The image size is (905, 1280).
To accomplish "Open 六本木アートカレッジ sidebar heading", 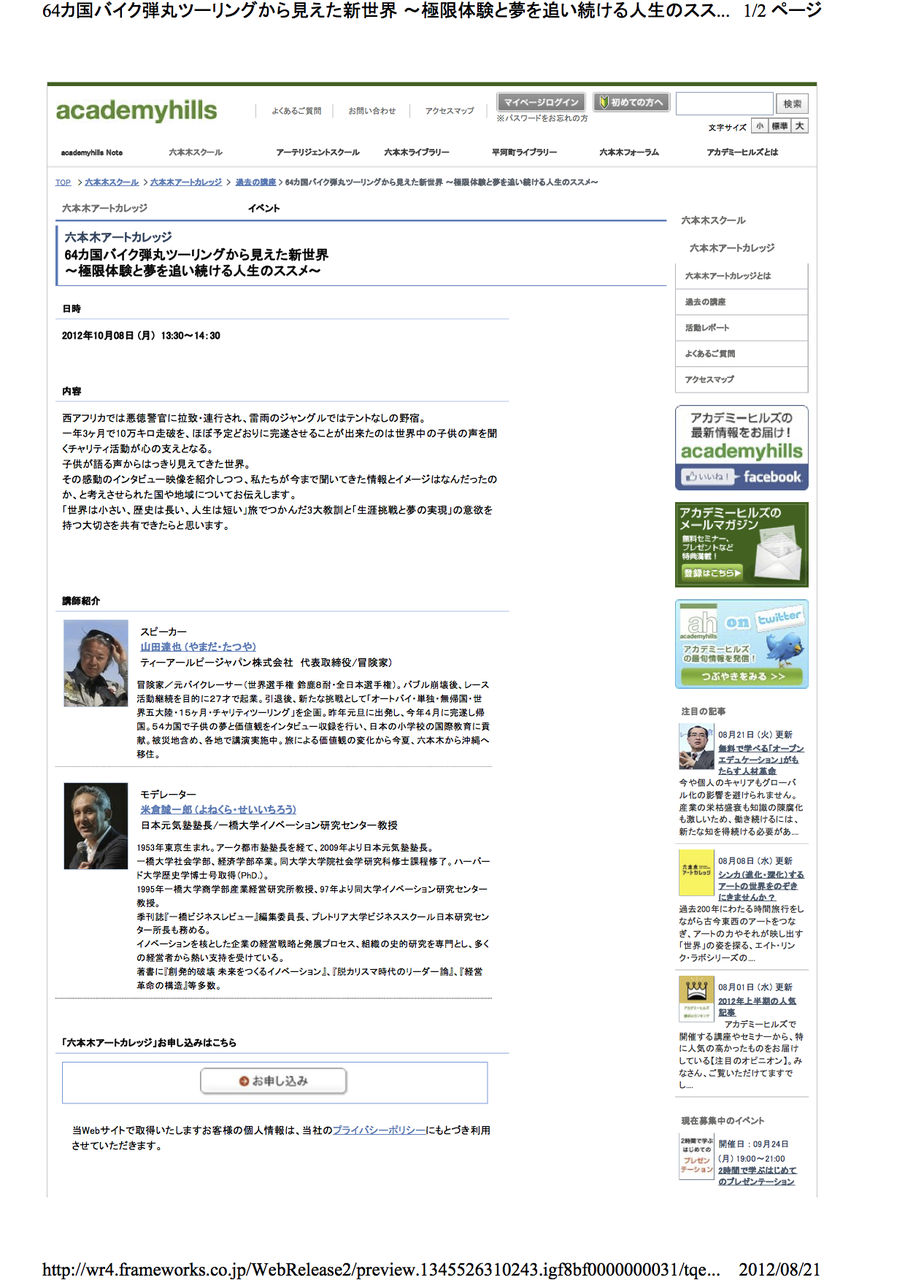I will point(732,248).
